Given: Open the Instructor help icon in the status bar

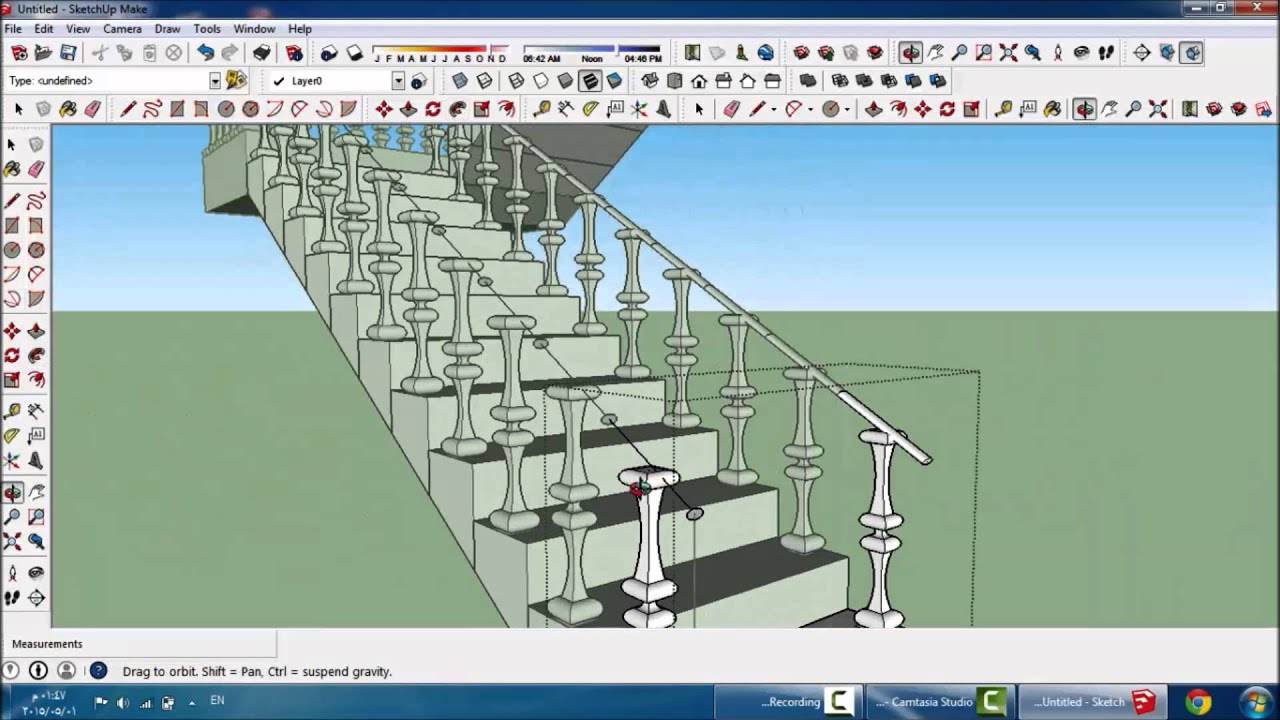Looking at the screenshot, I should click(x=98, y=671).
